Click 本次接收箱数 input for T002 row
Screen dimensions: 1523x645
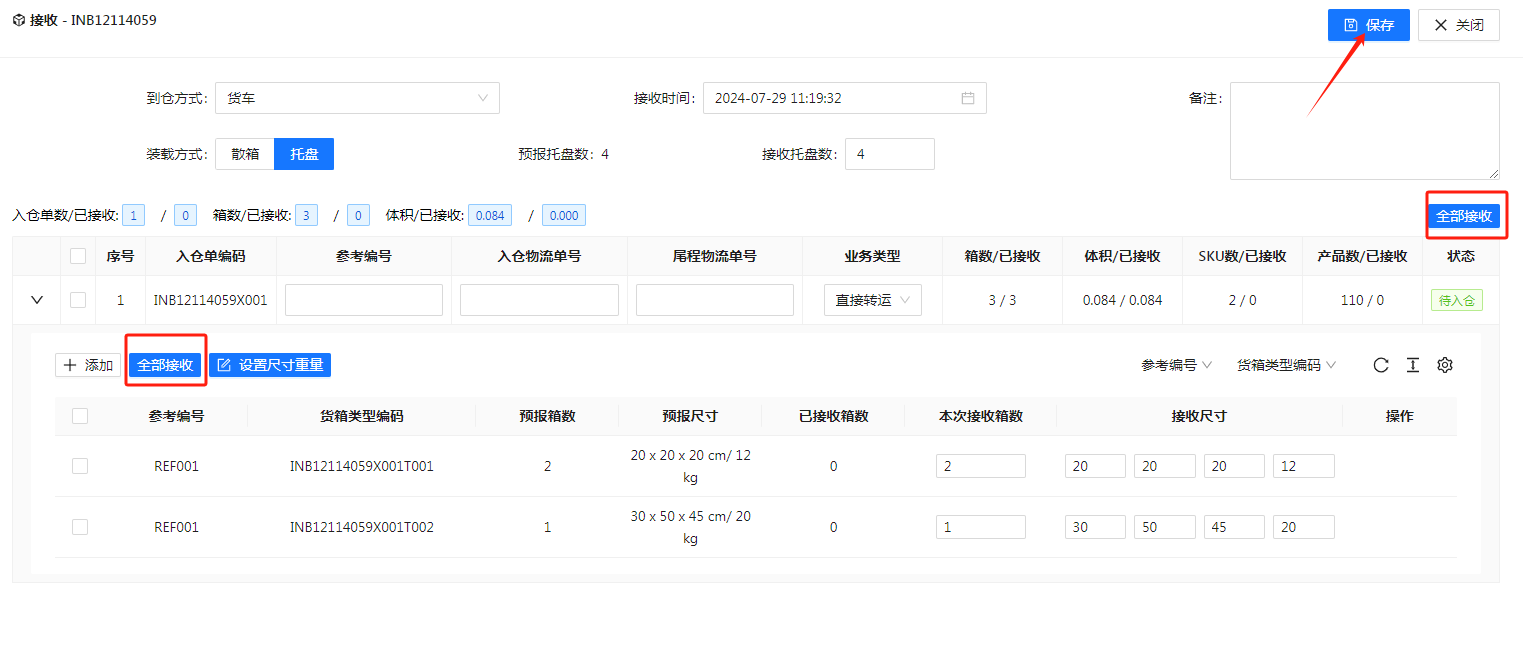pyautogui.click(x=981, y=527)
